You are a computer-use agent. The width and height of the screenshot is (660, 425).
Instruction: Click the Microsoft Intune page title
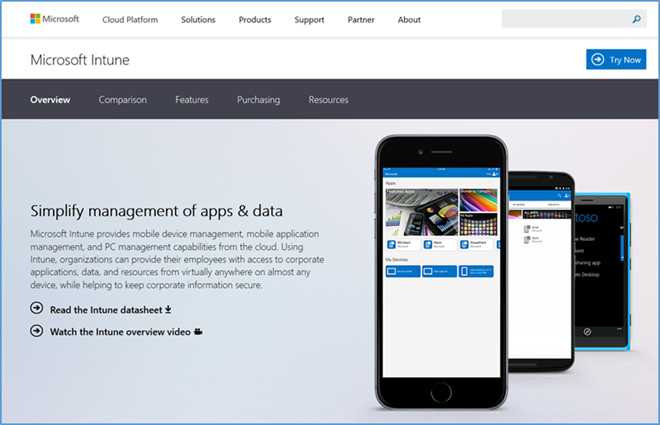pos(80,60)
